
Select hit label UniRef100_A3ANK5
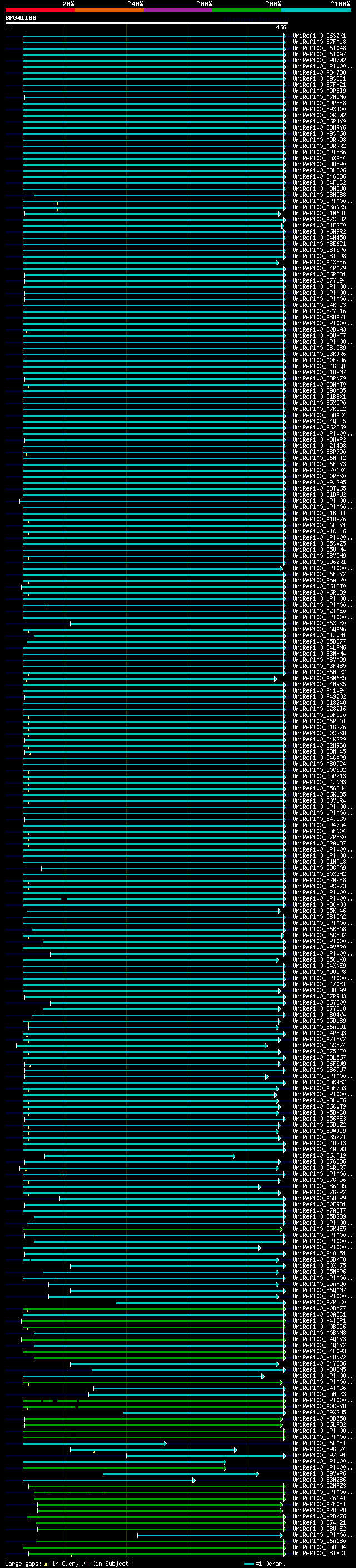319,207
